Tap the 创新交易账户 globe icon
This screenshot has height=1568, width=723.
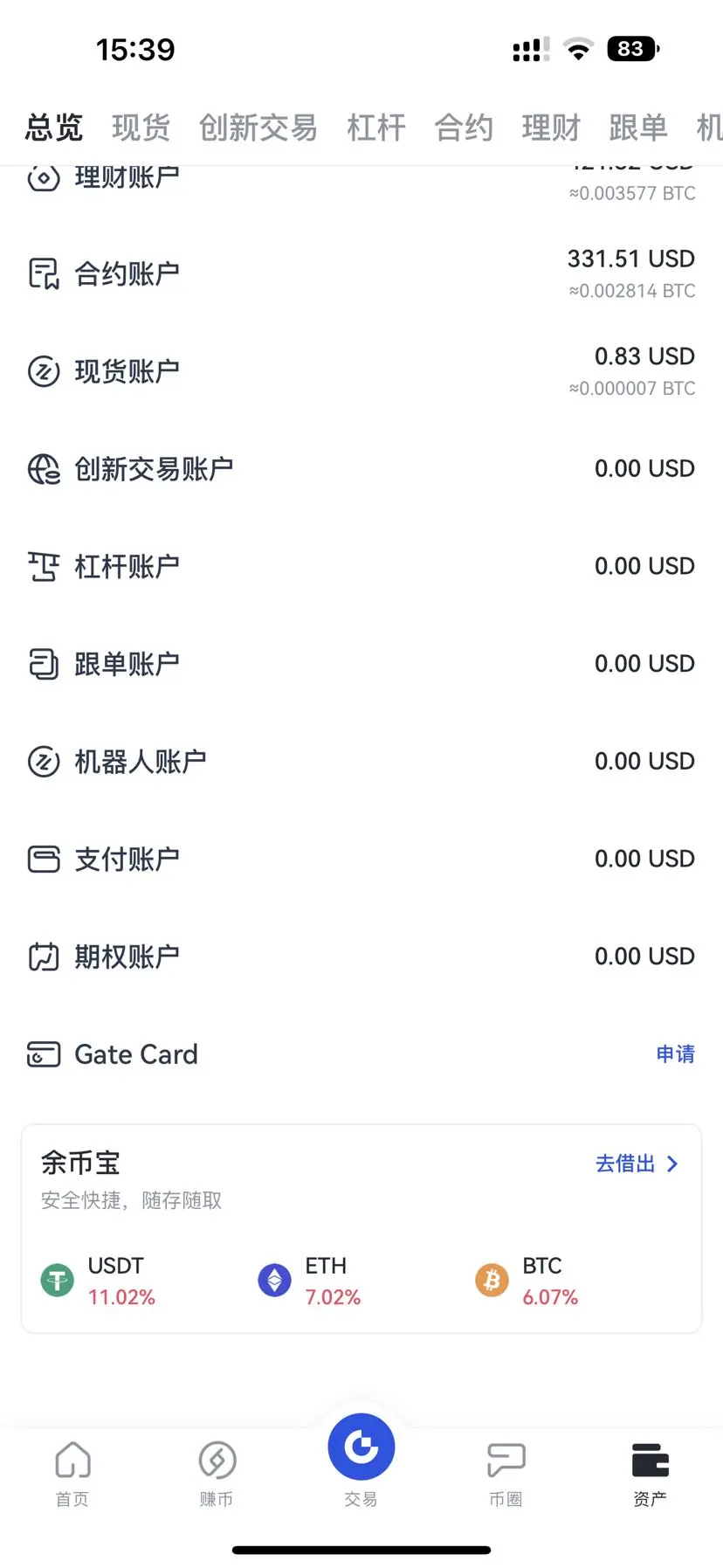point(44,469)
